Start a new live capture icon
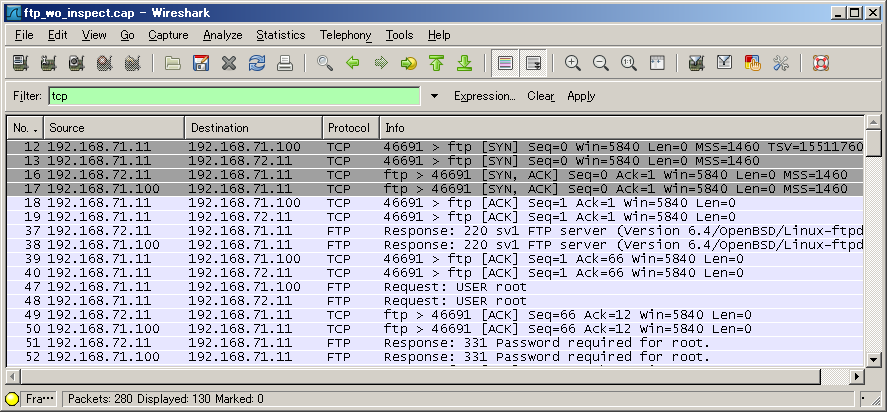The width and height of the screenshot is (887, 412). [76, 63]
